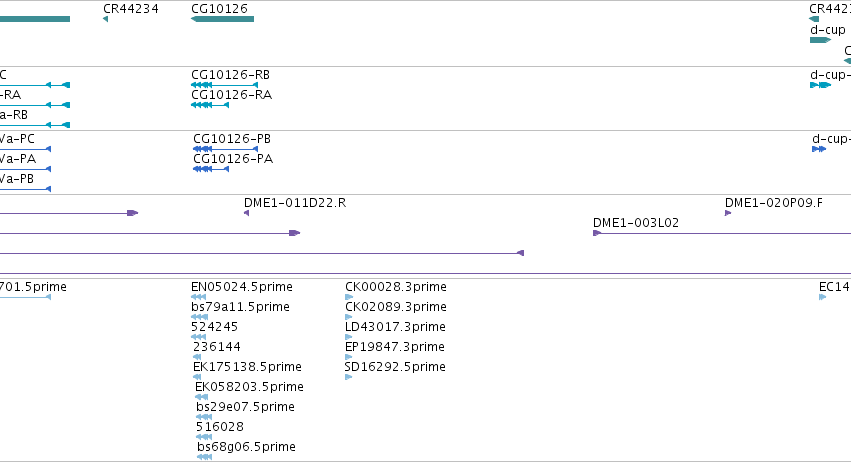Click the CG10126-PB protein glyph
Image resolution: width=851 pixels, height=462 pixels.
[x=225, y=149]
